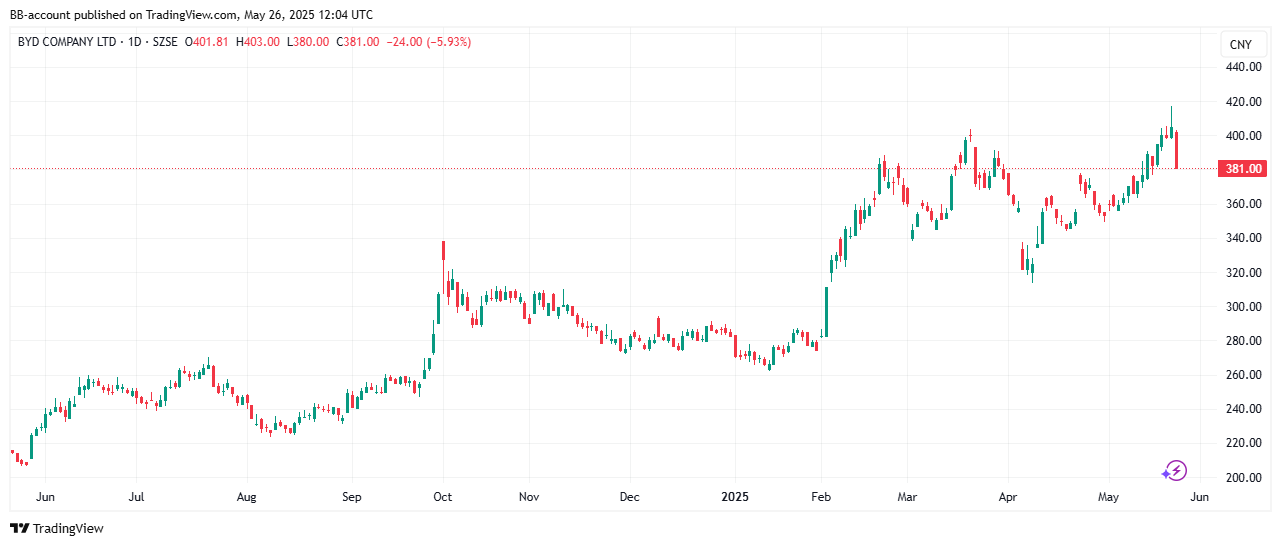Click the May time axis label
Screen dimensions: 1281x546
[1108, 496]
